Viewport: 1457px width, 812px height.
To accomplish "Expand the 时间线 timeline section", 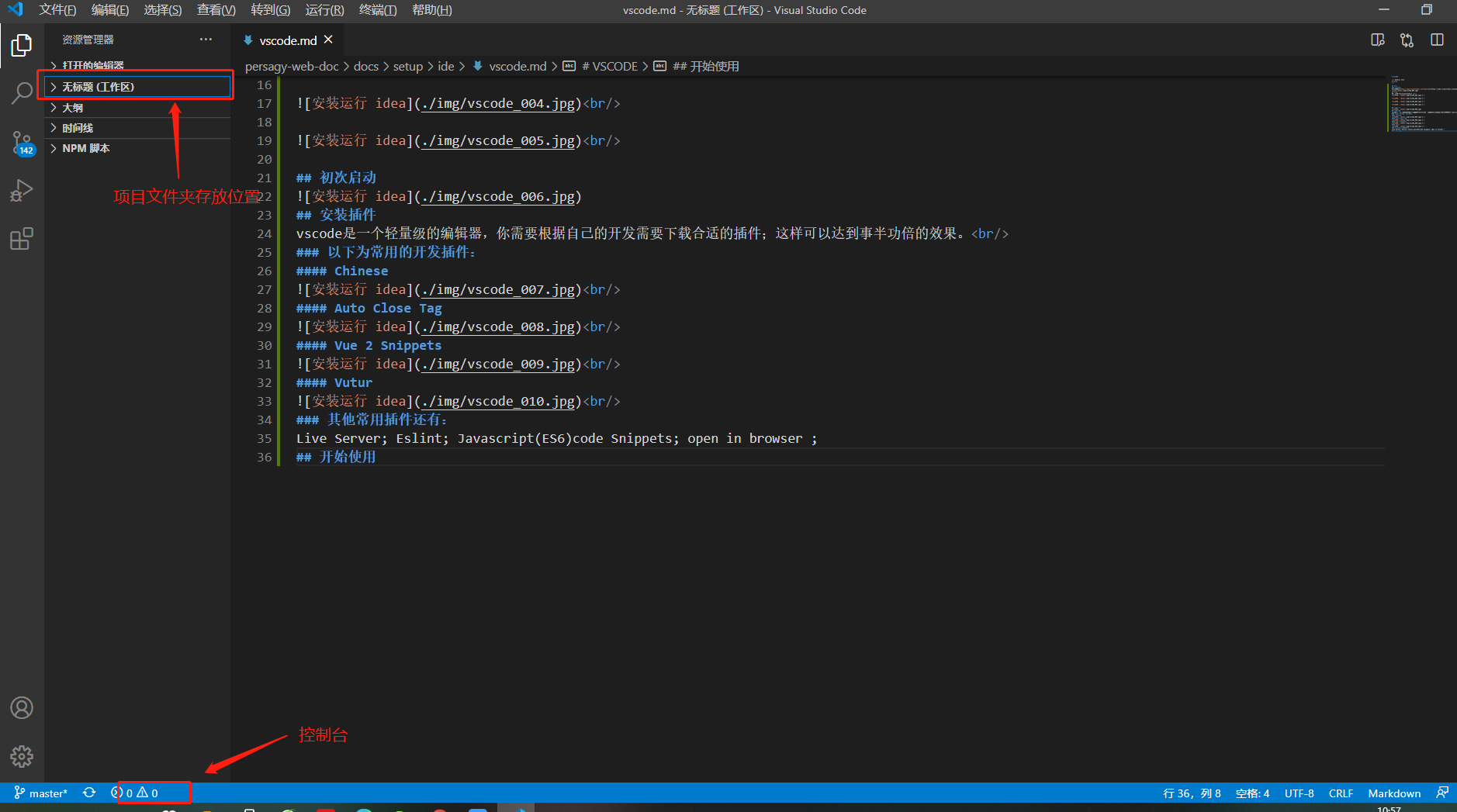I will (77, 128).
